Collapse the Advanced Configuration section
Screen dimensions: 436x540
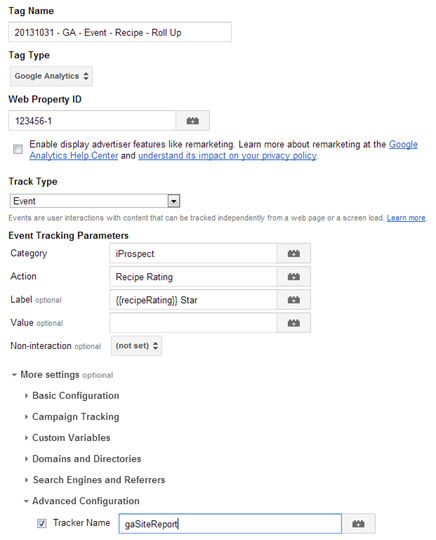82,501
